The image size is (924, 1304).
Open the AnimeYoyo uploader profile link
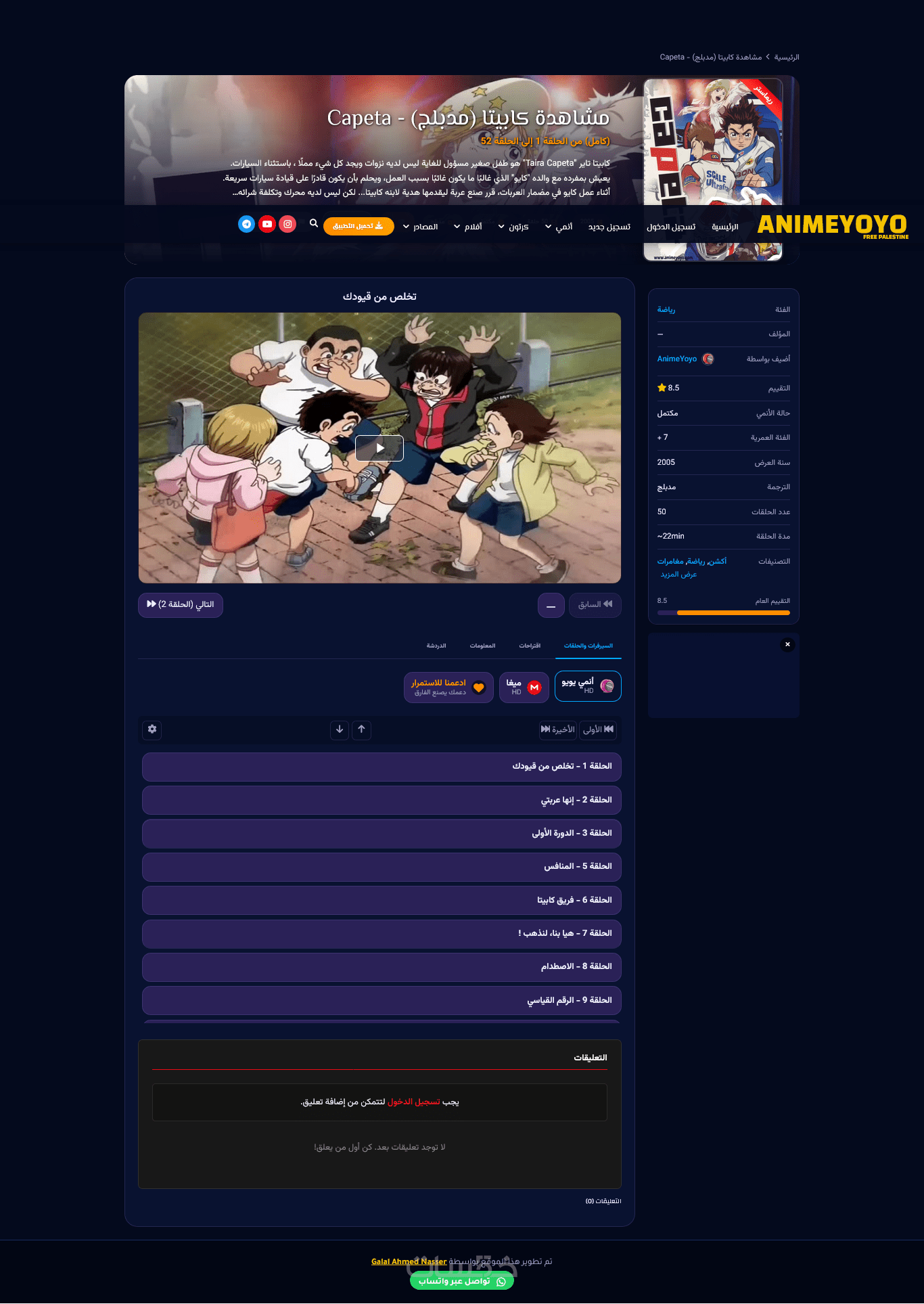pos(677,359)
